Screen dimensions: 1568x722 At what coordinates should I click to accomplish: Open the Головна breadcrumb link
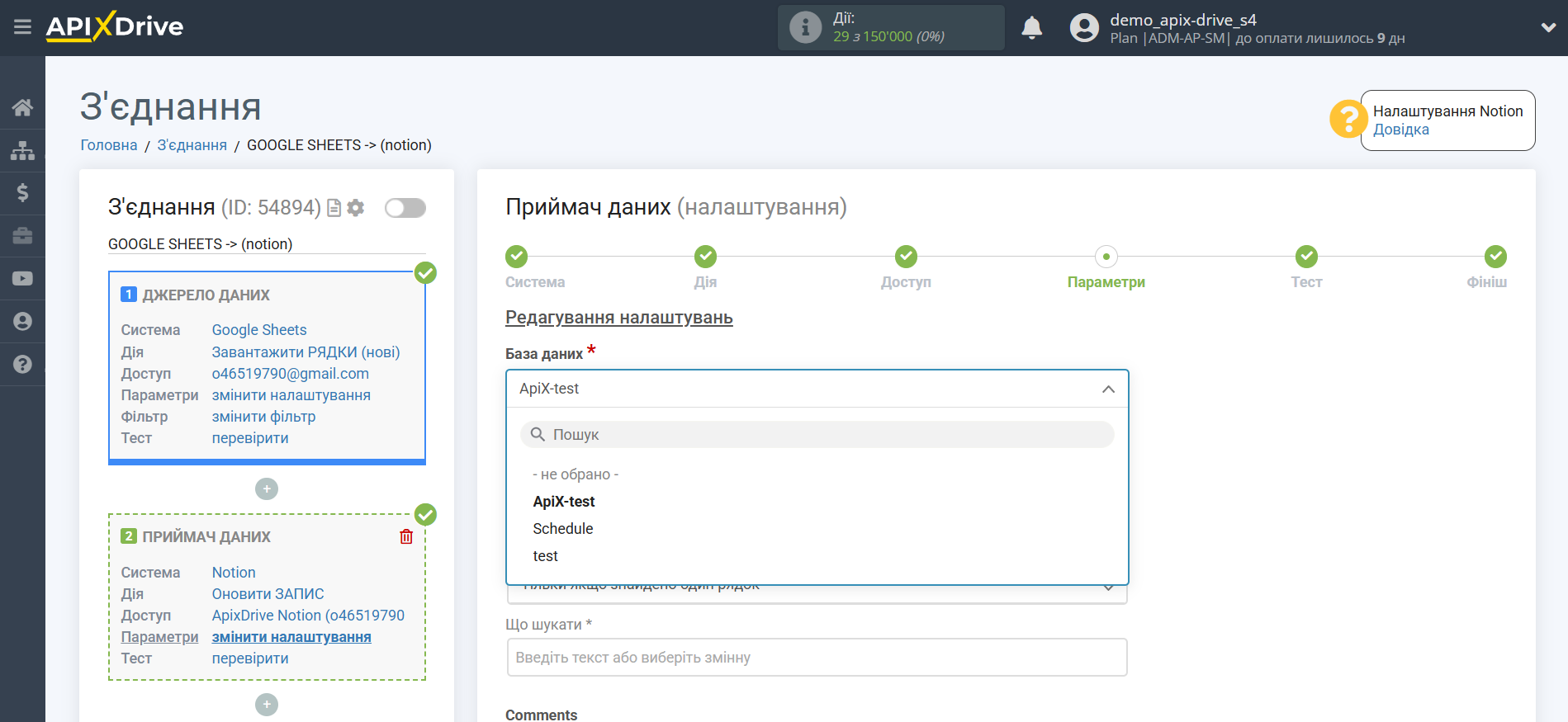[109, 145]
